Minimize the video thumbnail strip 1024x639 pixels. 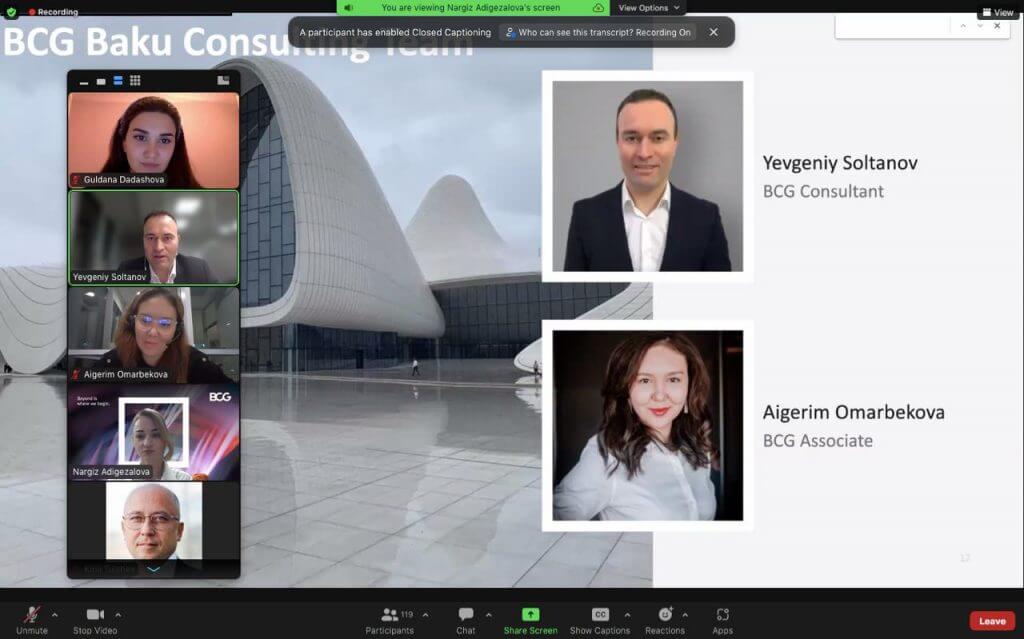[x=84, y=82]
